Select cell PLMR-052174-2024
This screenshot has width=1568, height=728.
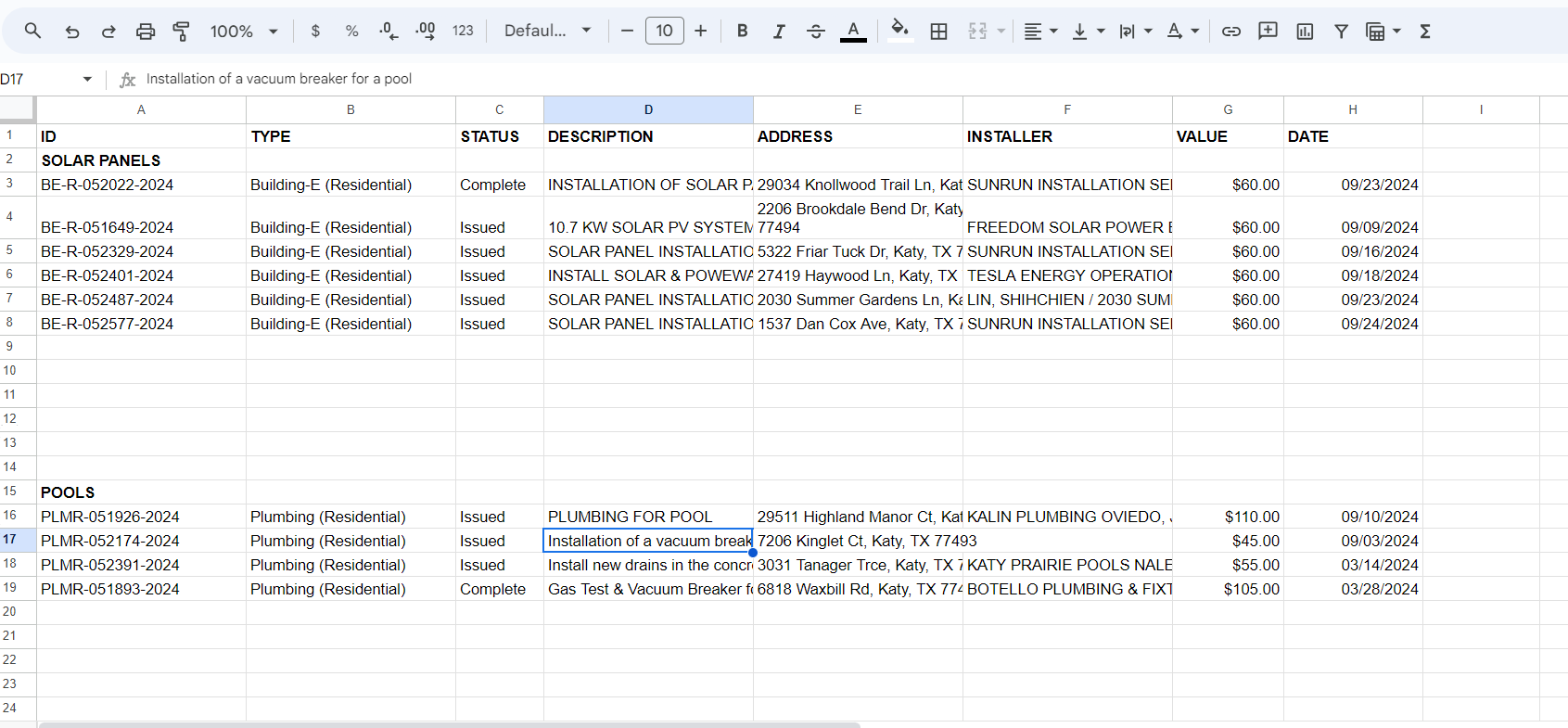141,541
